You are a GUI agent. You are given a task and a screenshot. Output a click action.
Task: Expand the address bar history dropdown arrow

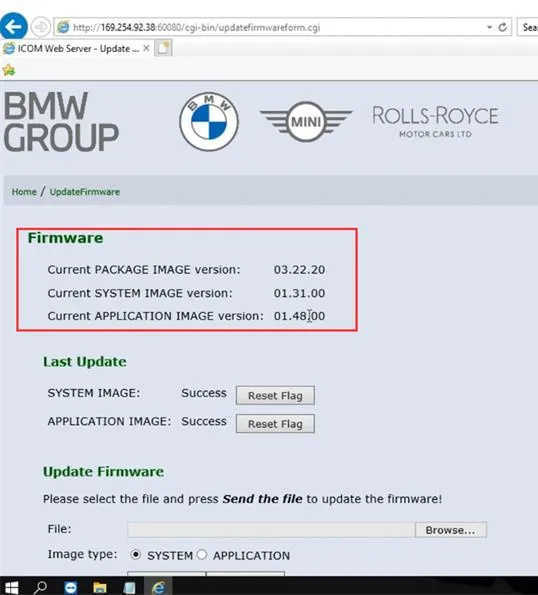tap(489, 27)
